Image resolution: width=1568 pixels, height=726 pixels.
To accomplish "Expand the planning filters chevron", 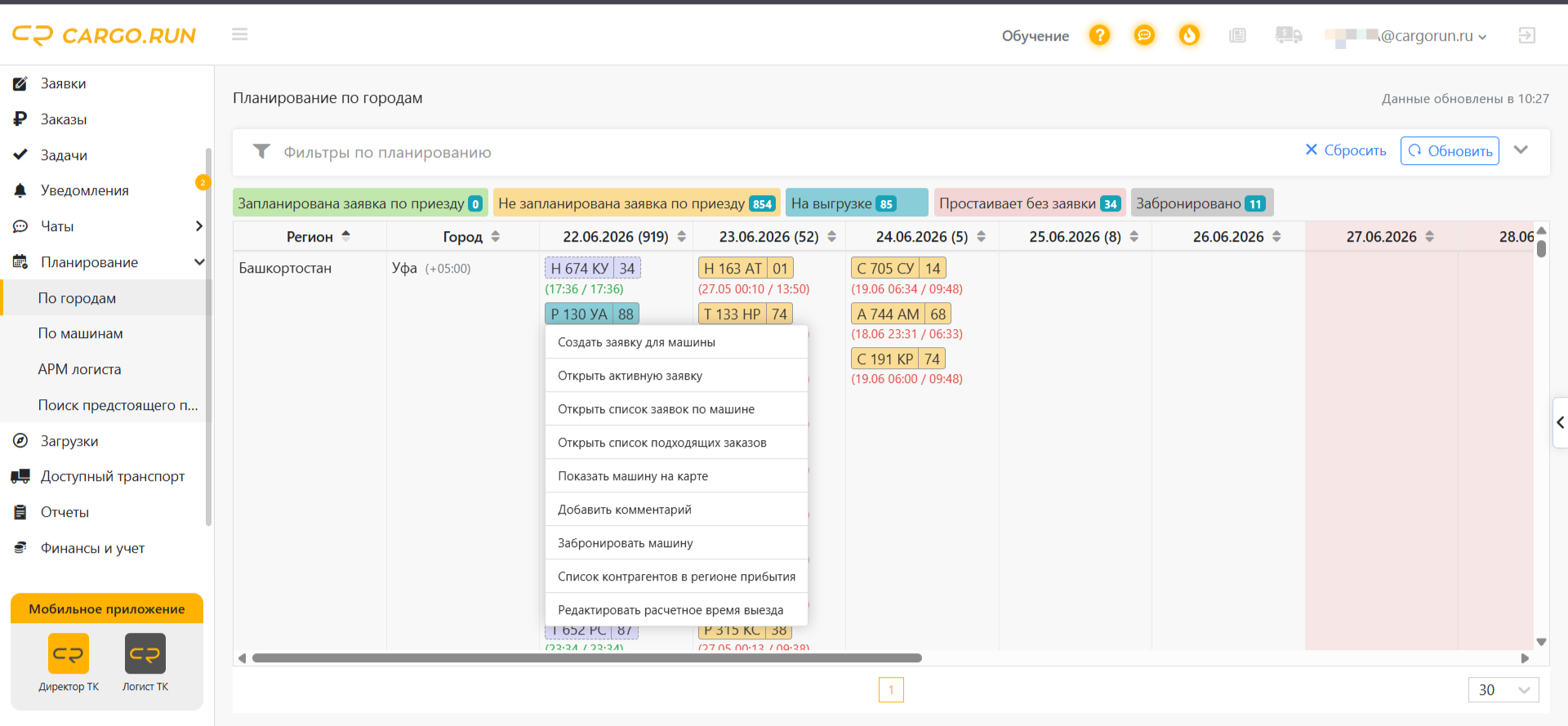I will click(x=1521, y=150).
